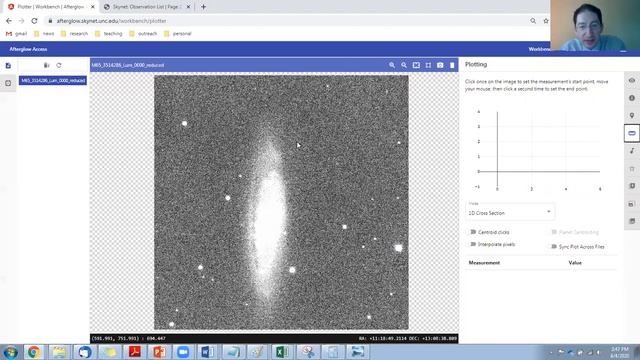Click the rightmost viewer toolbar icon
The image size is (640, 360).
452,65
